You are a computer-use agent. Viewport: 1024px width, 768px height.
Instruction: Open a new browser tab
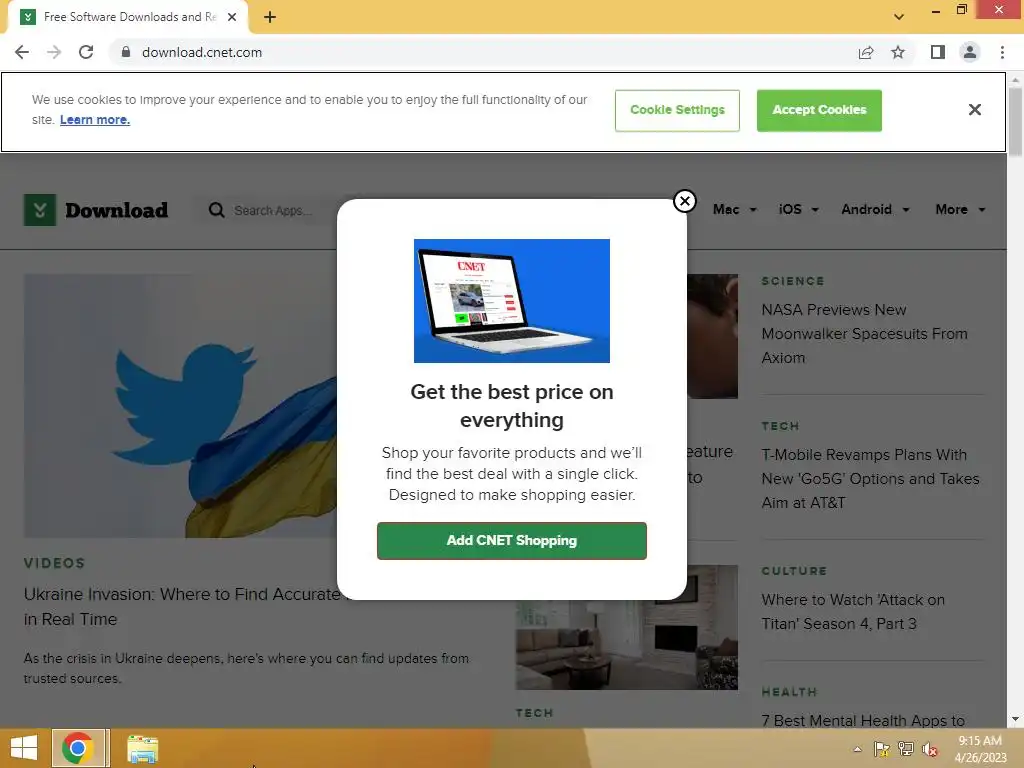coord(270,17)
